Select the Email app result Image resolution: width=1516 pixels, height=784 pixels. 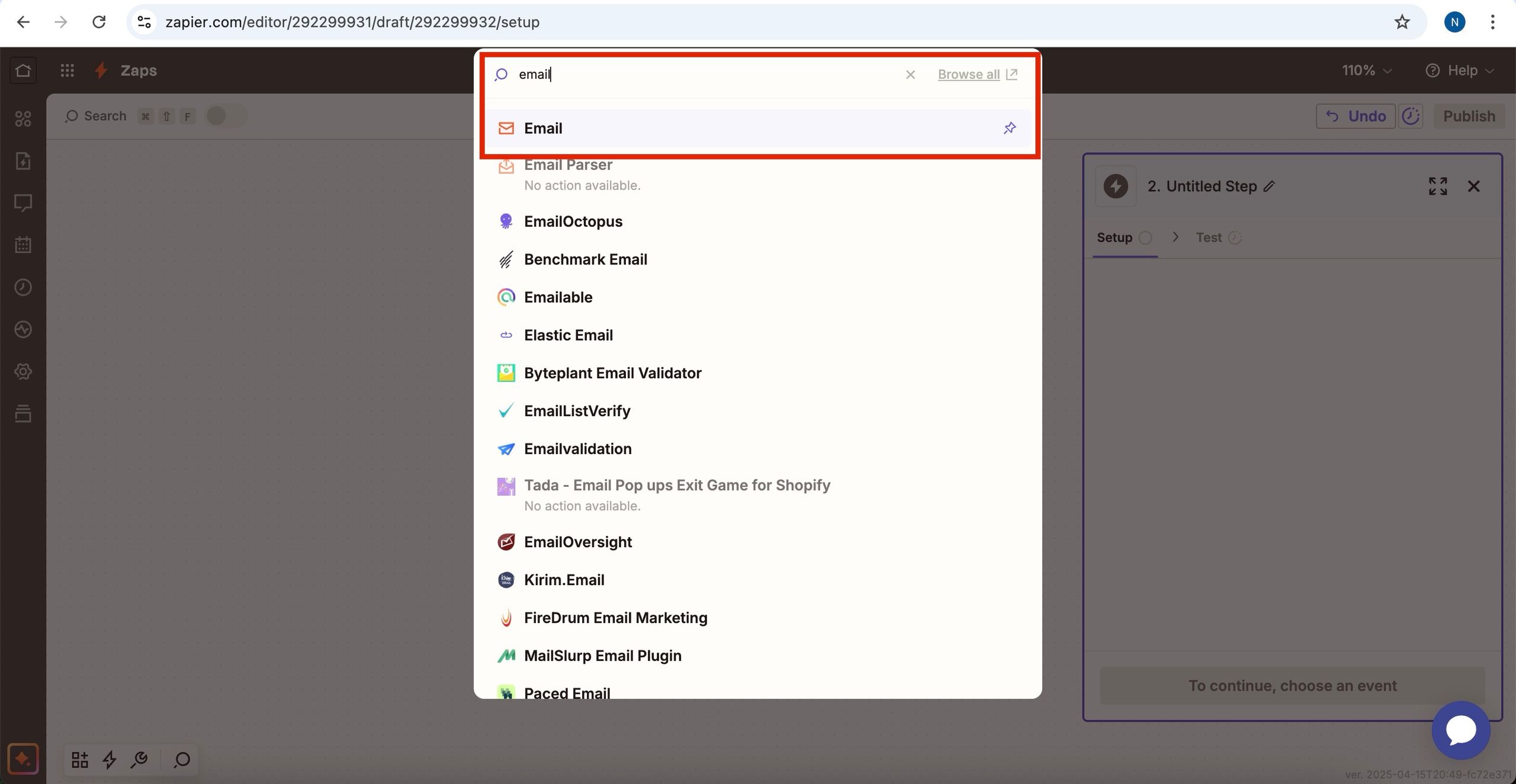(758, 128)
